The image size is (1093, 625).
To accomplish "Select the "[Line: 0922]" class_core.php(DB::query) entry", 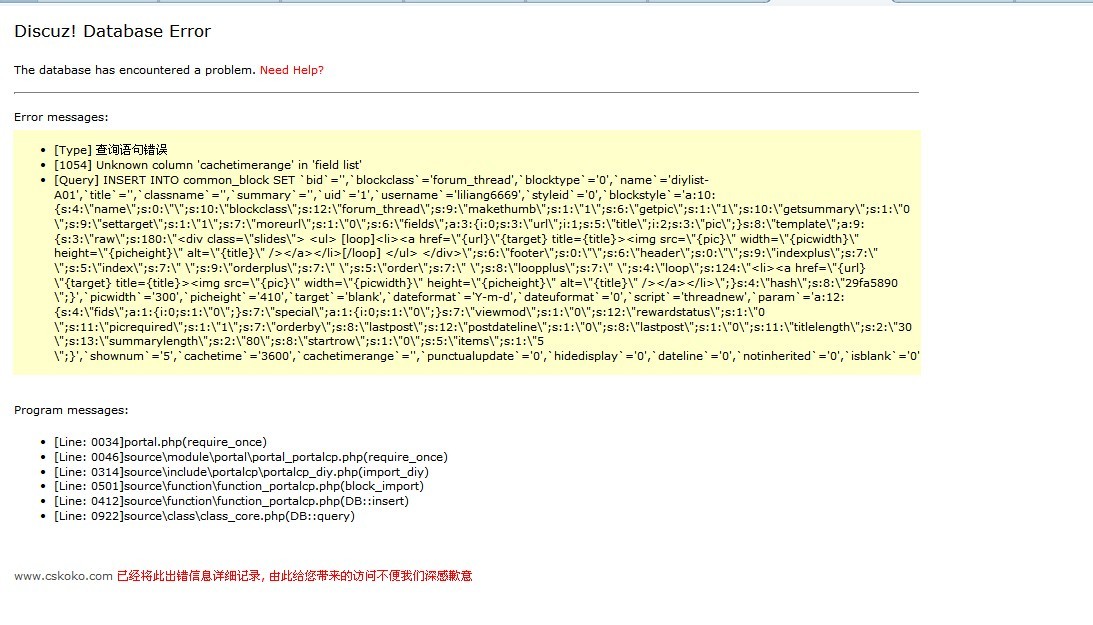I will point(204,516).
